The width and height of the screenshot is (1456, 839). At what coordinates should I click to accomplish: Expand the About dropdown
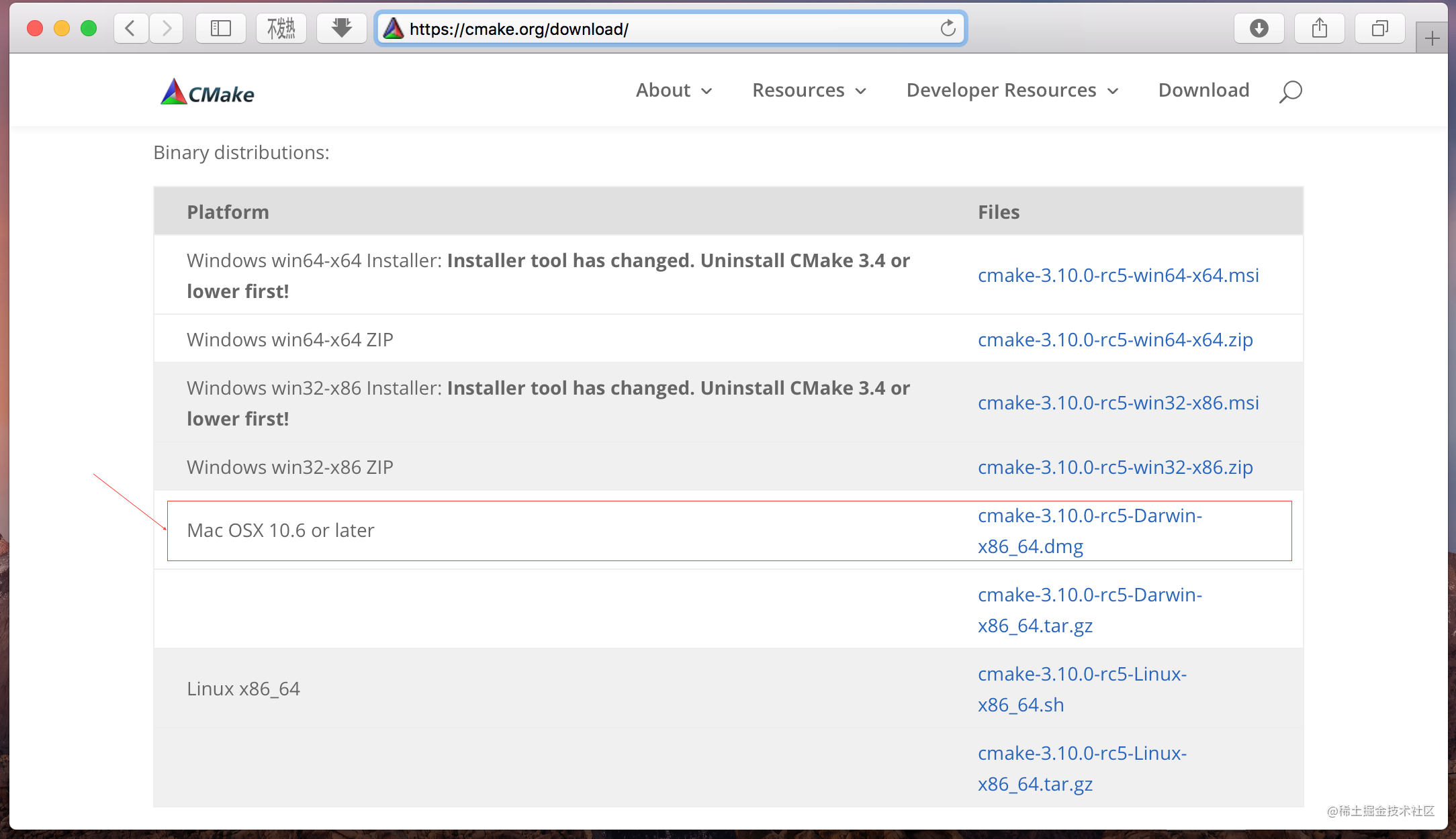tap(674, 91)
